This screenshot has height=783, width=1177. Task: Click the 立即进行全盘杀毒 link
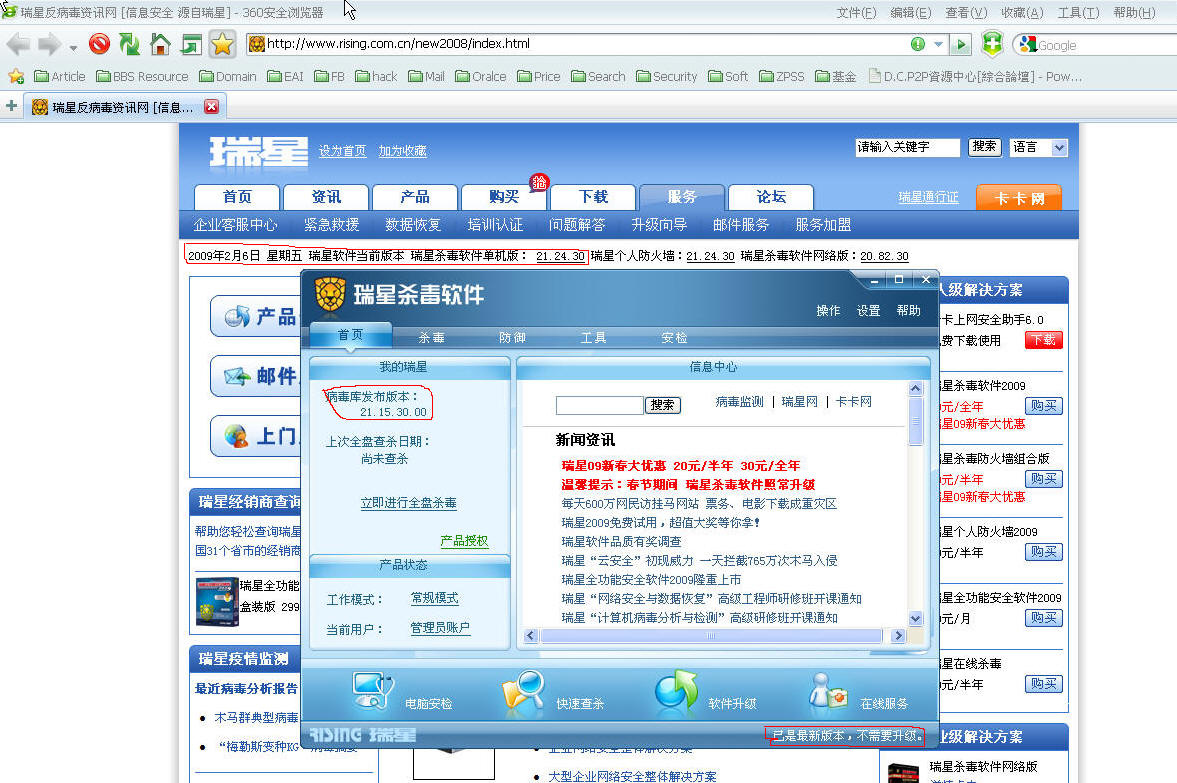pos(408,503)
